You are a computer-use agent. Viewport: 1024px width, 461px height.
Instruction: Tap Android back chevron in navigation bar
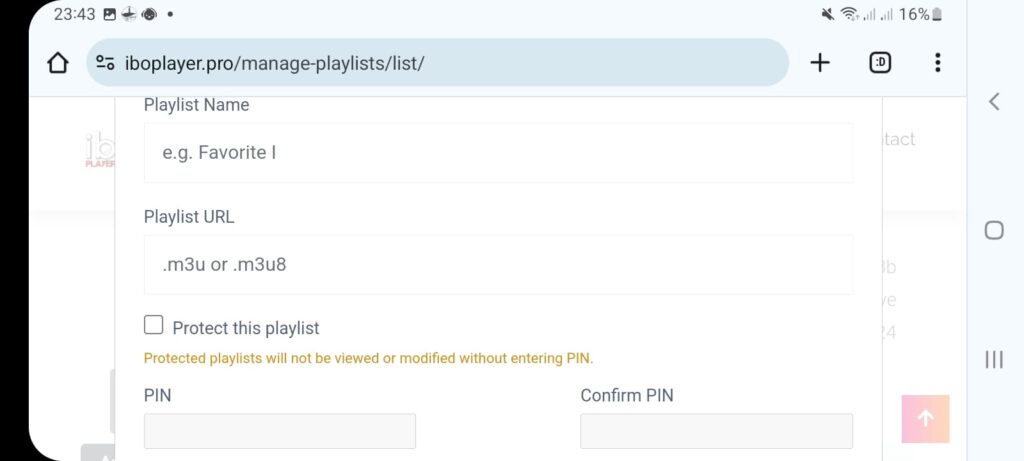(x=994, y=101)
